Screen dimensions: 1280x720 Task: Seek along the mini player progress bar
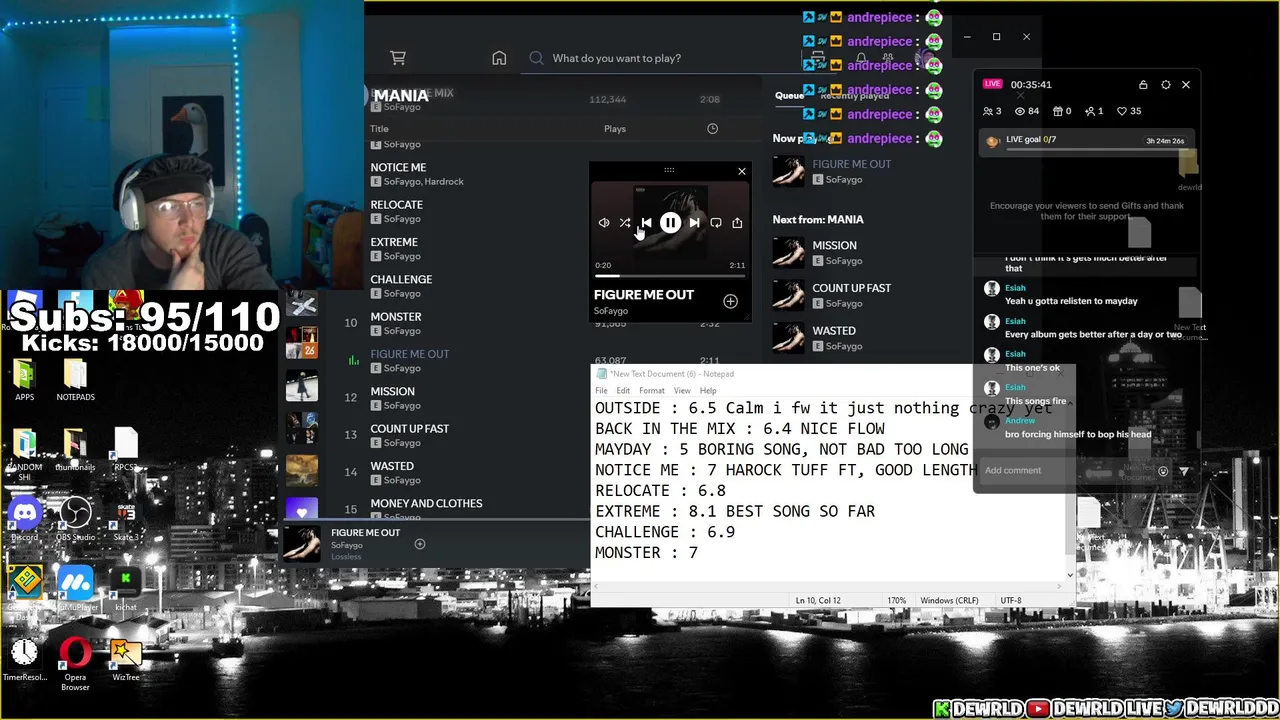click(669, 276)
